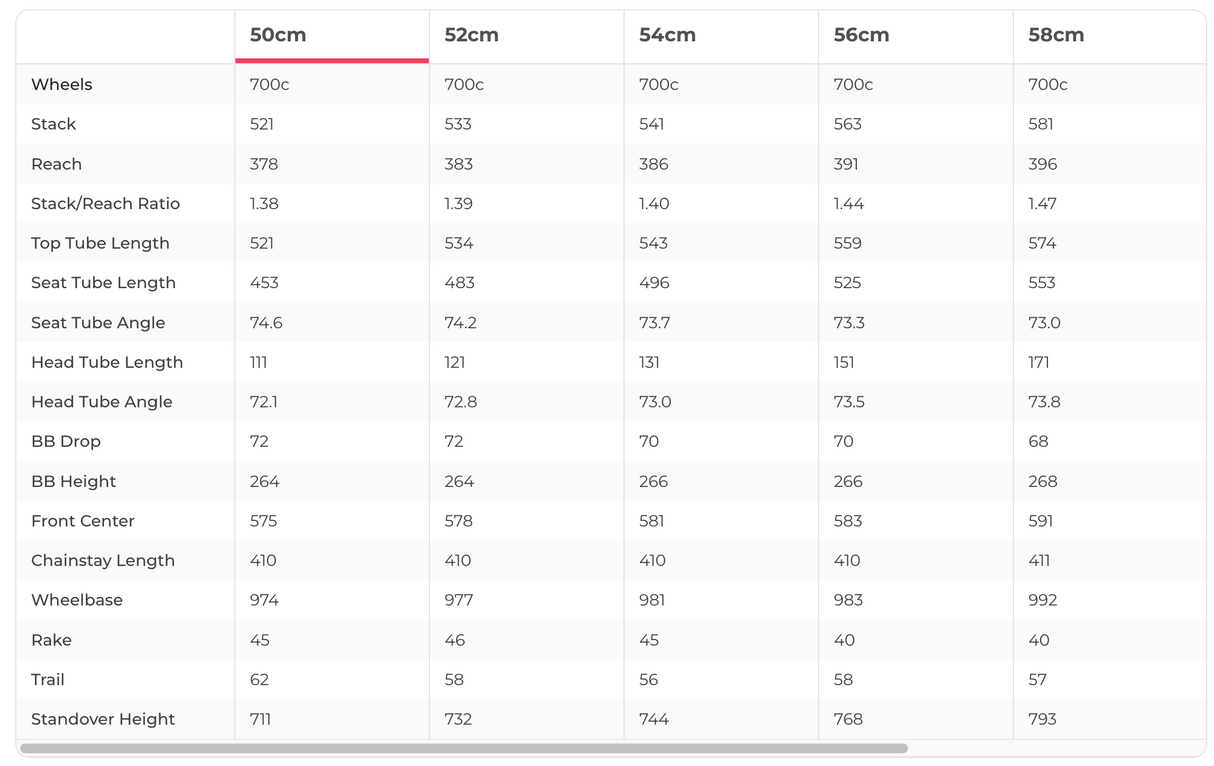Click the horizontal scrollbar below the table
Screen dimensions: 1214x766
tap(464, 748)
